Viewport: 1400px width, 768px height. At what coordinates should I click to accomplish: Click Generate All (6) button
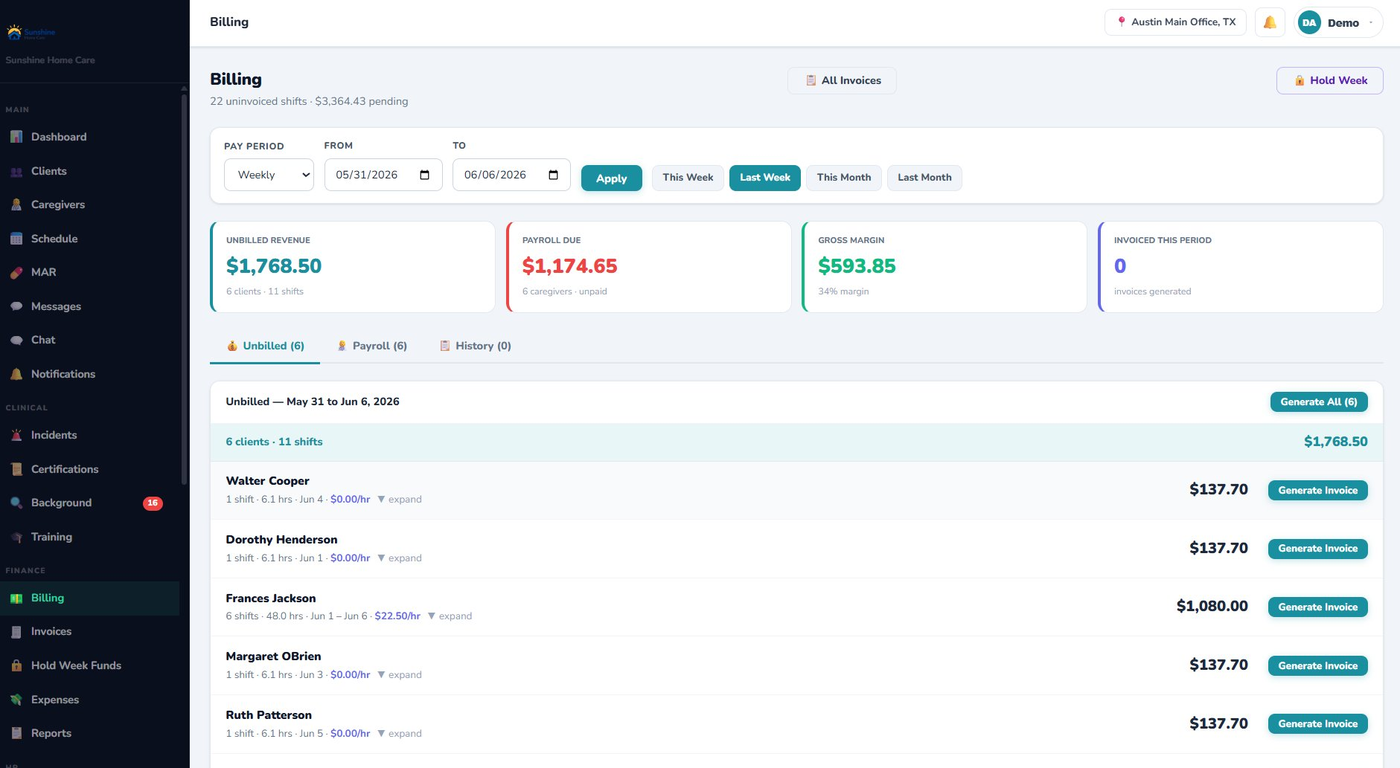click(x=1319, y=402)
